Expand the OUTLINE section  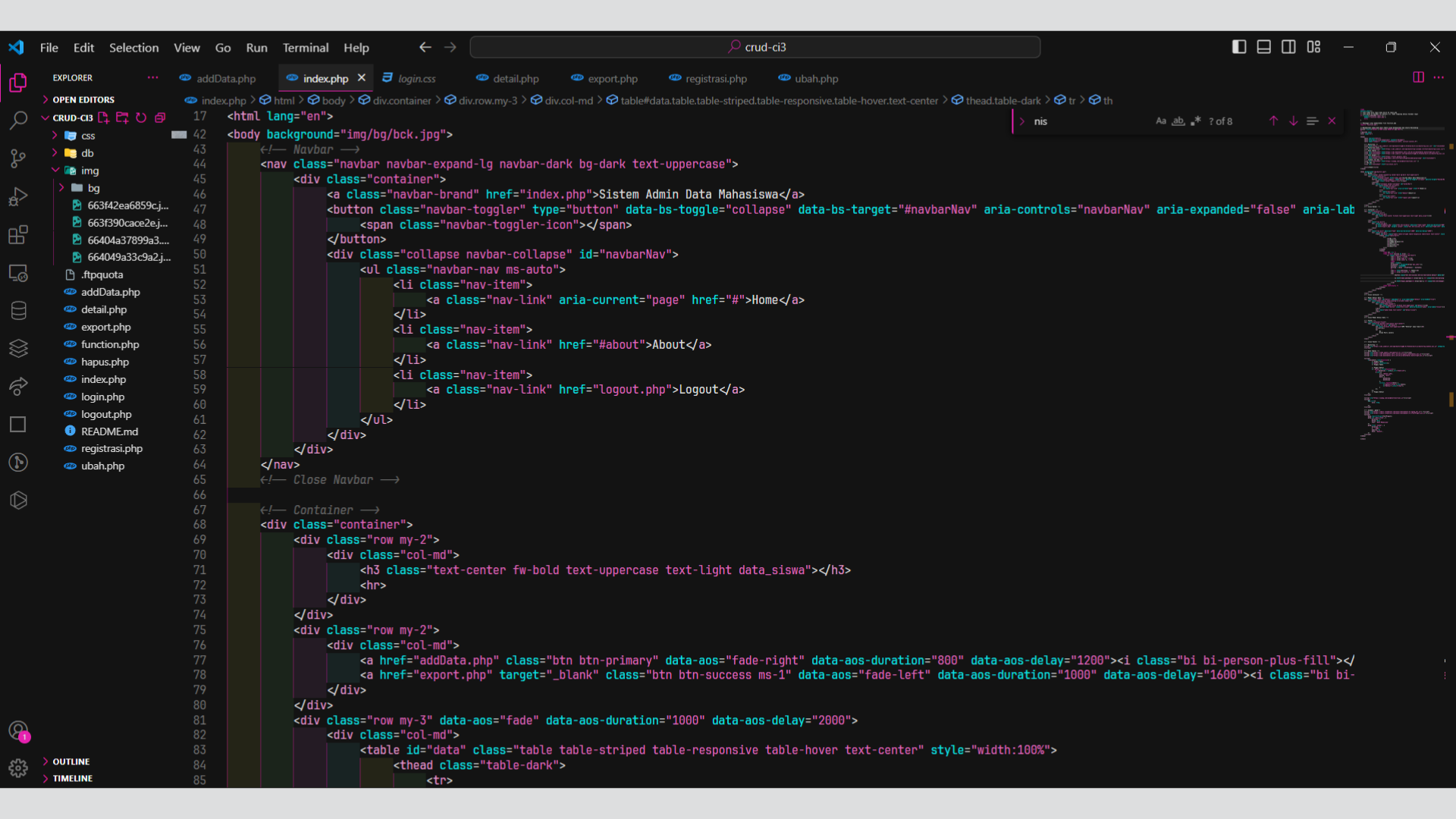coord(71,761)
